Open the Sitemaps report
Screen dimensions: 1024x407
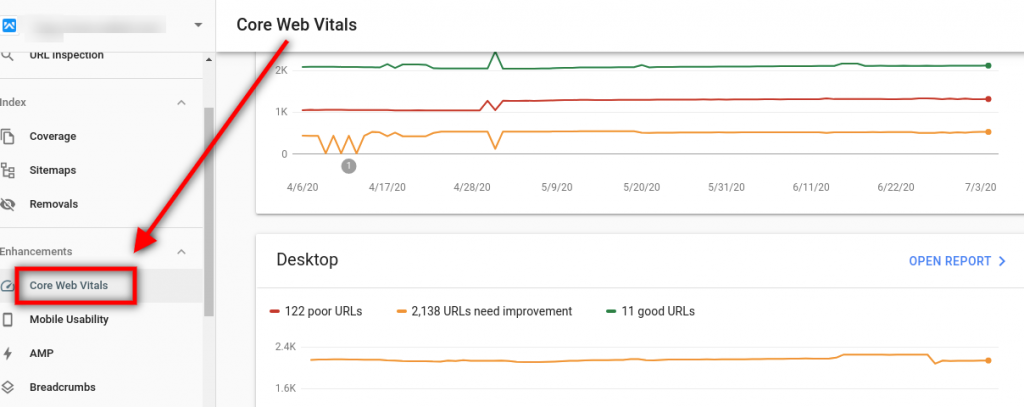click(52, 170)
